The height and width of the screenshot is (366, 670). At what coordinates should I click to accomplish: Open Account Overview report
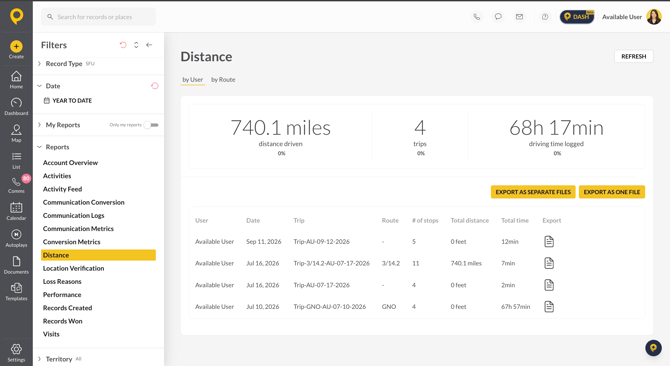tap(71, 163)
